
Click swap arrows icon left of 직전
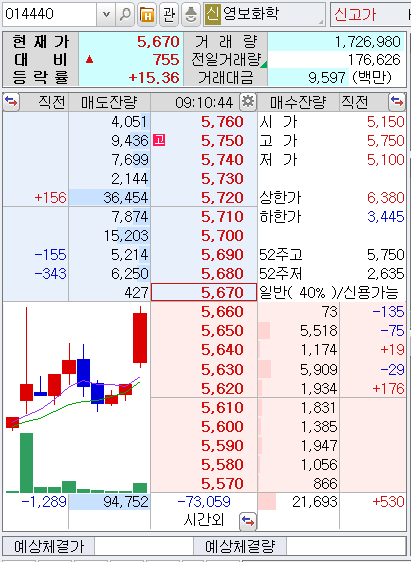[11, 102]
